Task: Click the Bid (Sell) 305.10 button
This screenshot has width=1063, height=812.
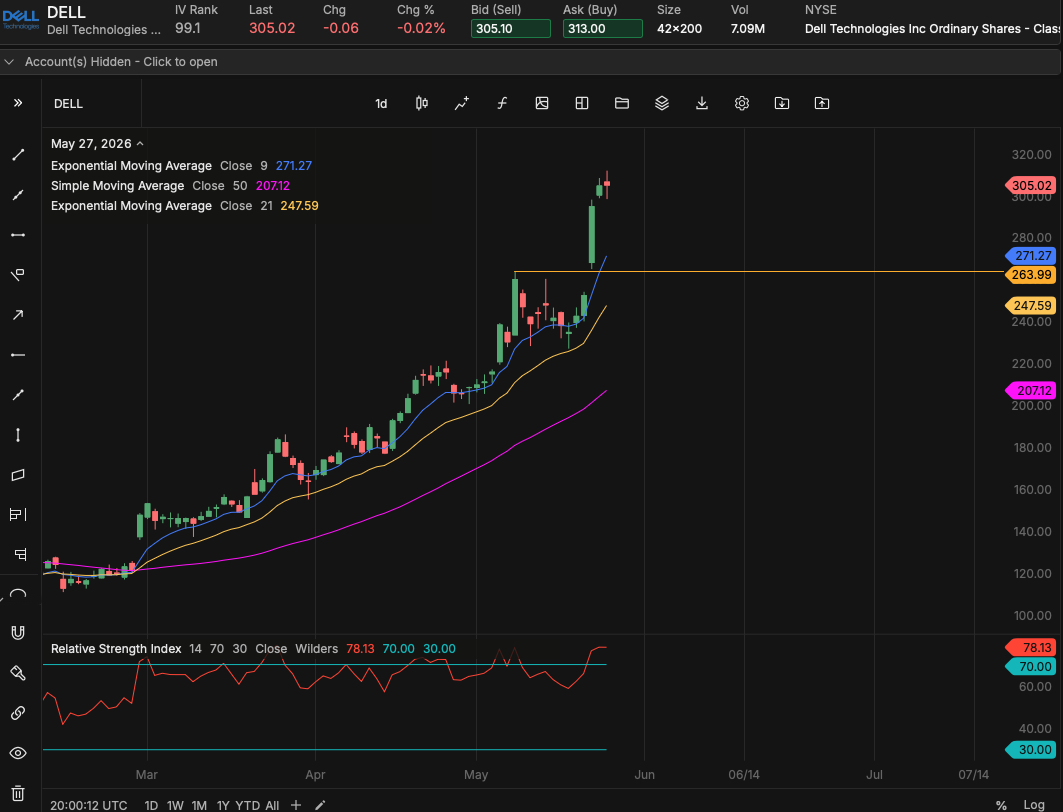Action: pyautogui.click(x=510, y=28)
